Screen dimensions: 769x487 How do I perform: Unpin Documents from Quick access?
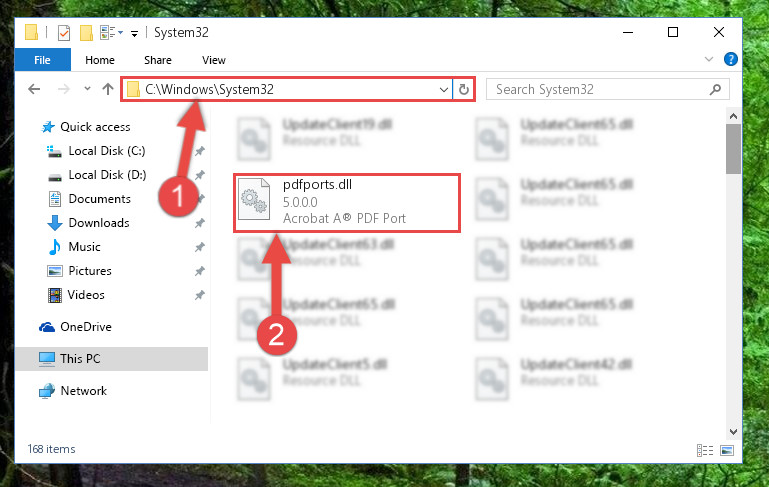pos(200,199)
